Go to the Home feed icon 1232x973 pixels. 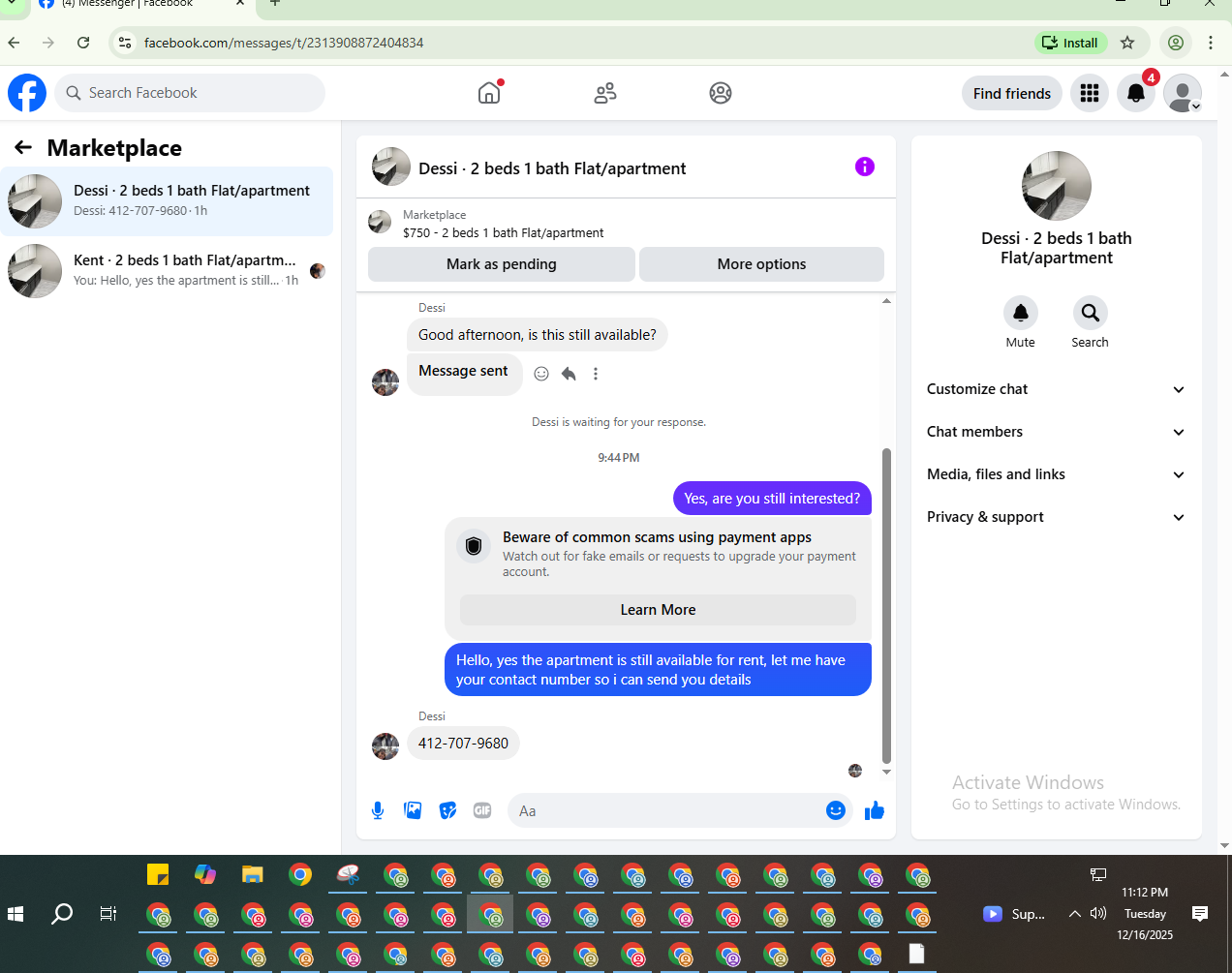pos(490,93)
